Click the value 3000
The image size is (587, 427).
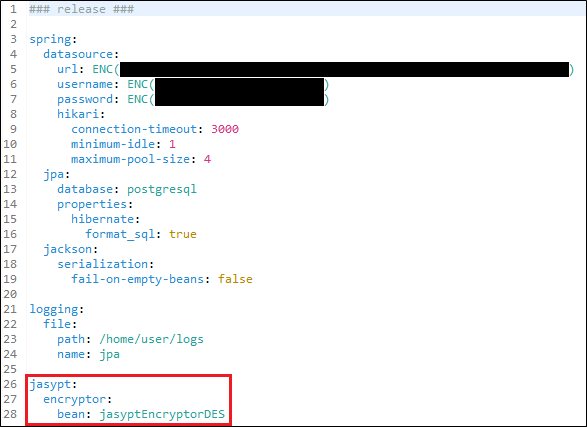coord(225,129)
